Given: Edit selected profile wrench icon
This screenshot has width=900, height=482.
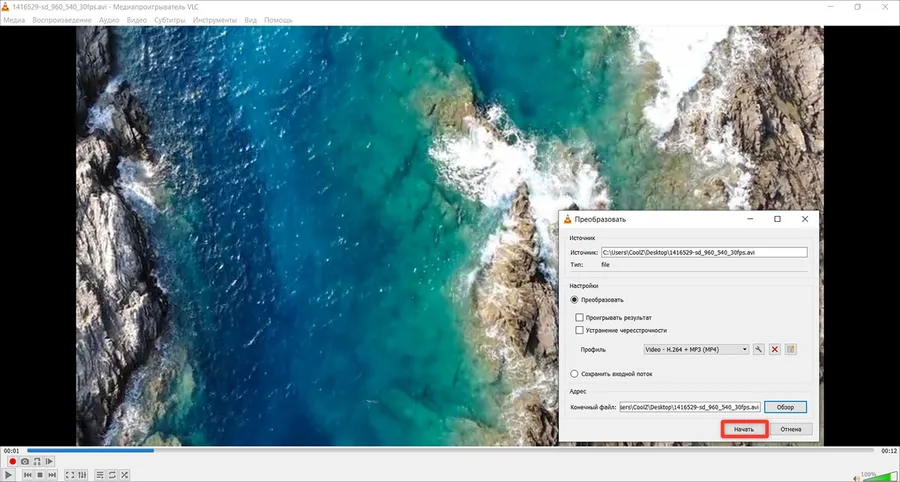Looking at the screenshot, I should 759,349.
